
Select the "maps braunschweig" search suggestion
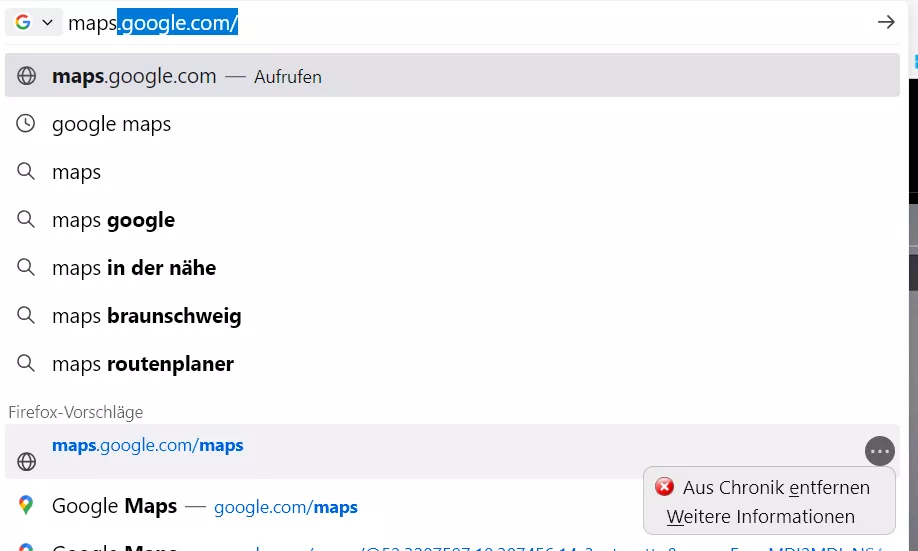coord(147,316)
